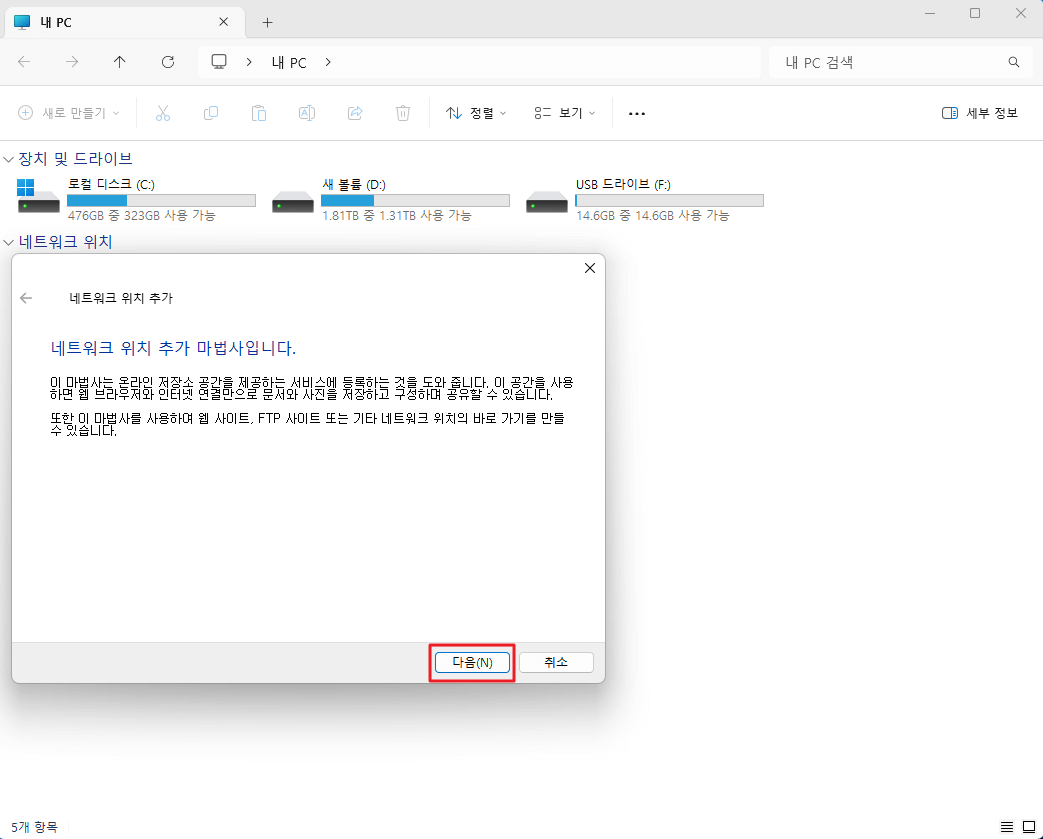Click the back navigation arrow in Explorer

coord(24,62)
